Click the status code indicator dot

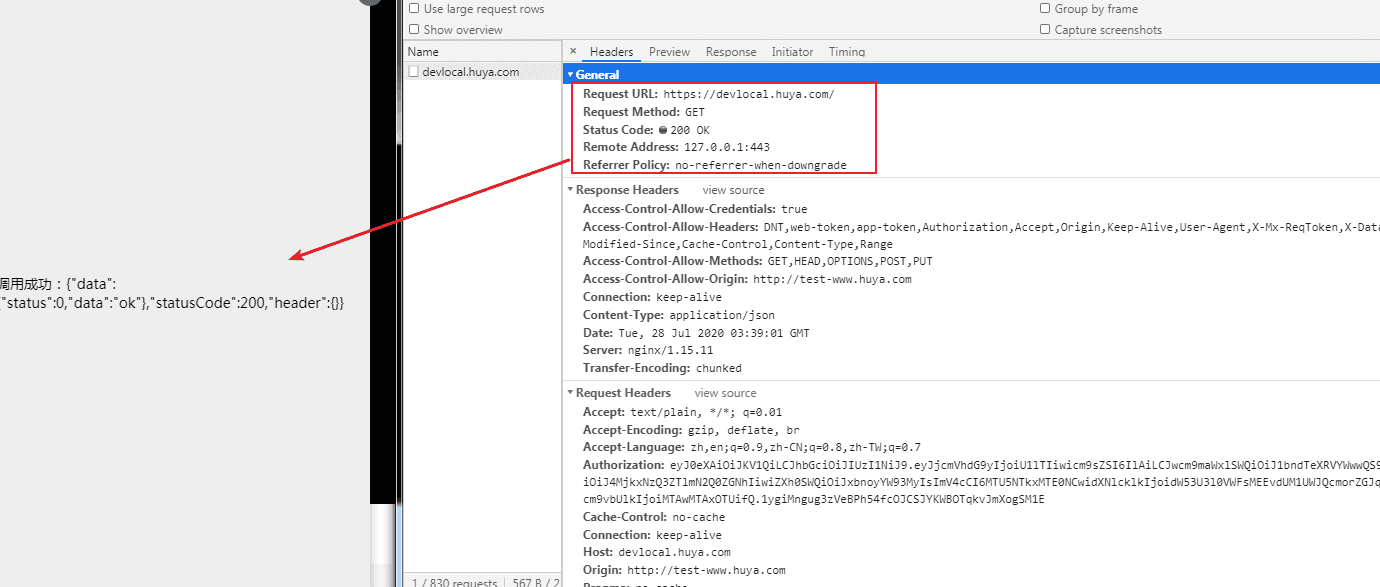point(662,130)
